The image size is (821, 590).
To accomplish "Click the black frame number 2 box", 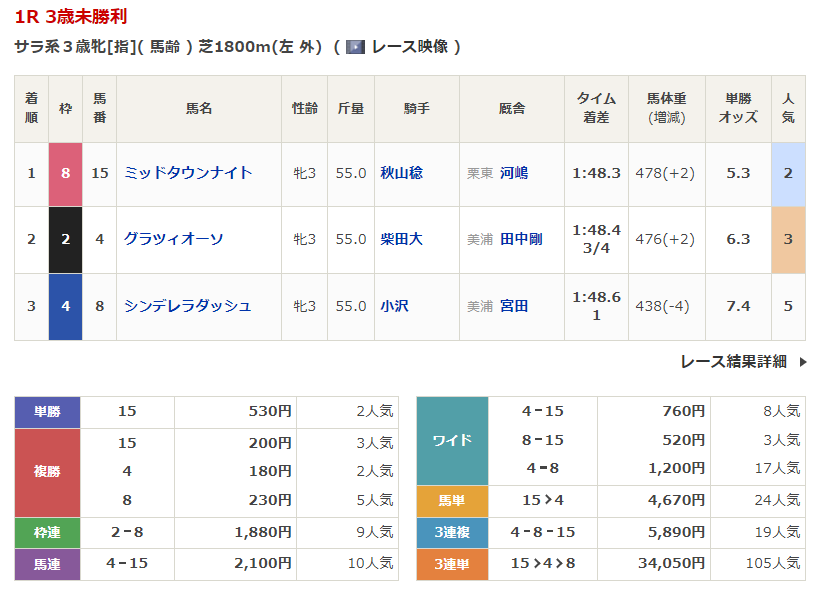I will pos(65,239).
